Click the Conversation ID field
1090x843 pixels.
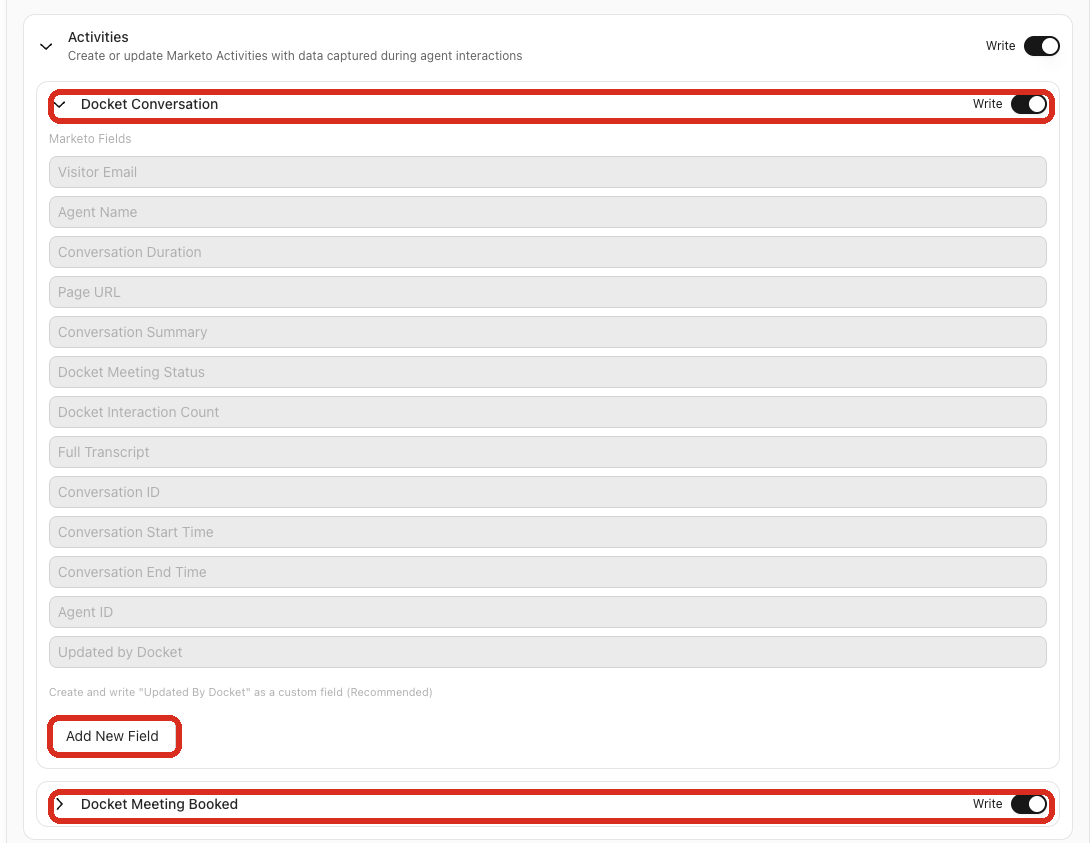click(x=548, y=492)
